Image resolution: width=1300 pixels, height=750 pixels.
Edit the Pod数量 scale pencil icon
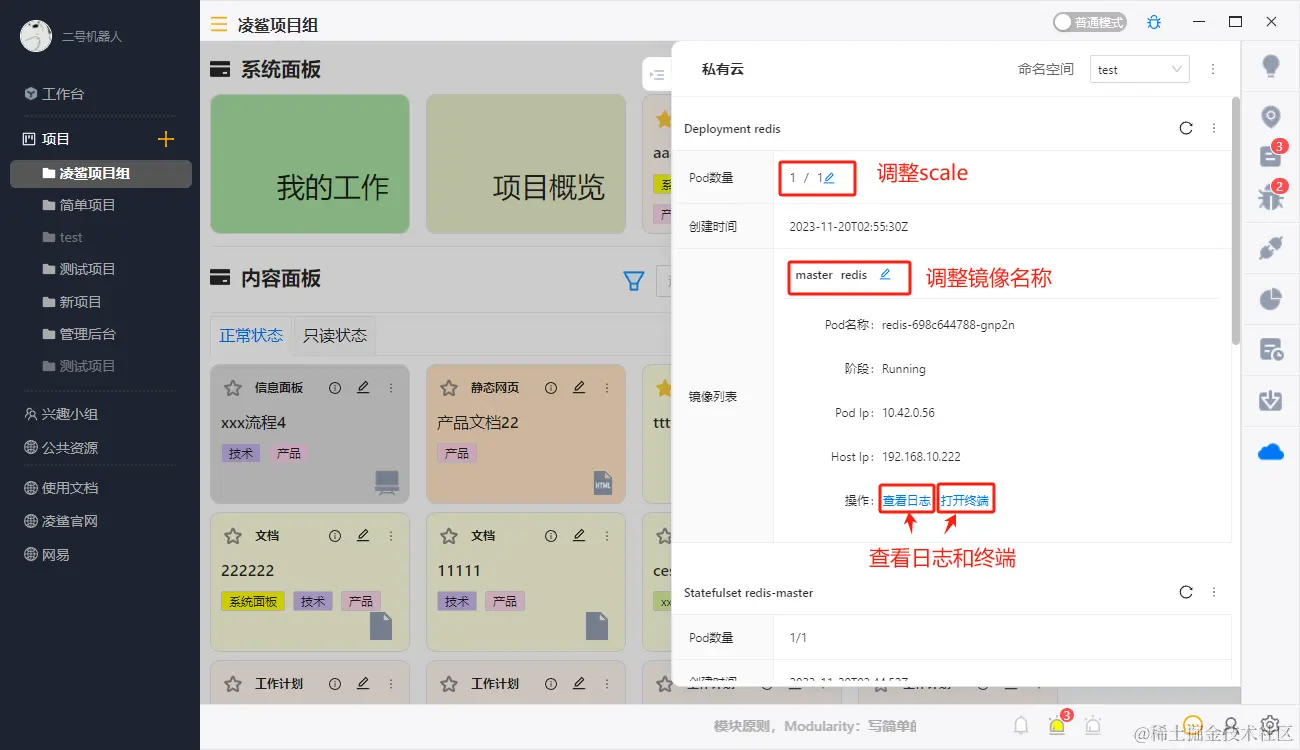(x=829, y=178)
